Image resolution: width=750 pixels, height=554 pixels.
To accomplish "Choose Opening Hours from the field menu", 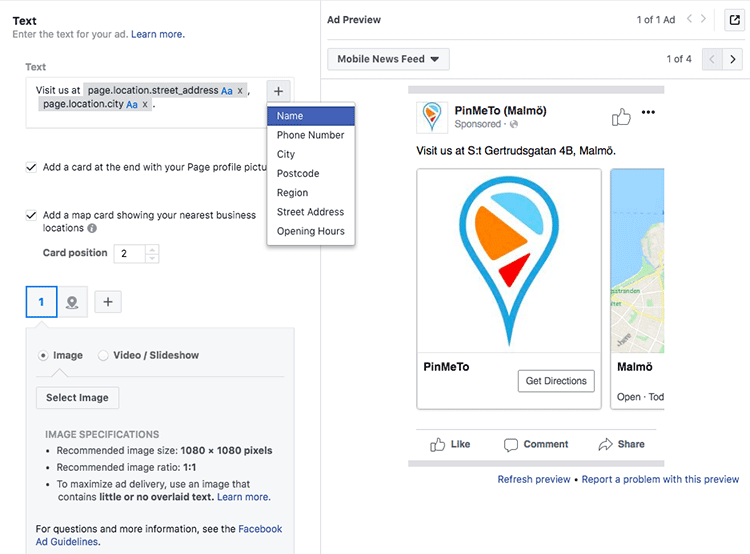I will [x=311, y=231].
